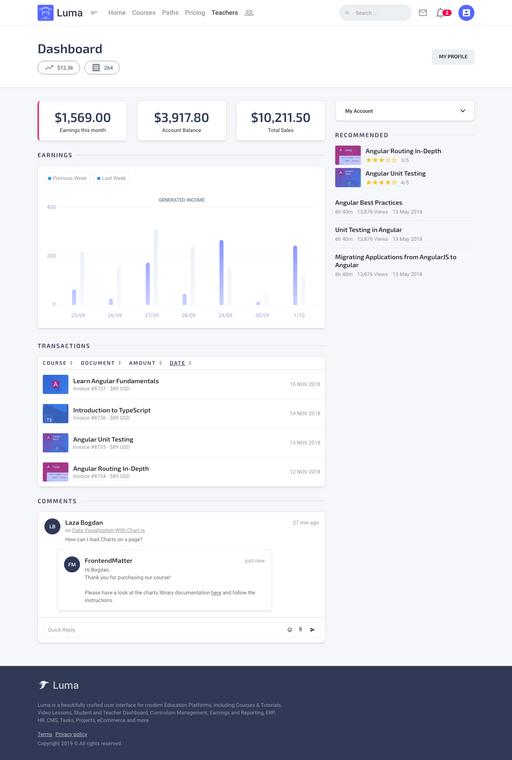The image size is (512, 760).
Task: Click the $3,917.80 Account Balance card
Action: pos(181,121)
